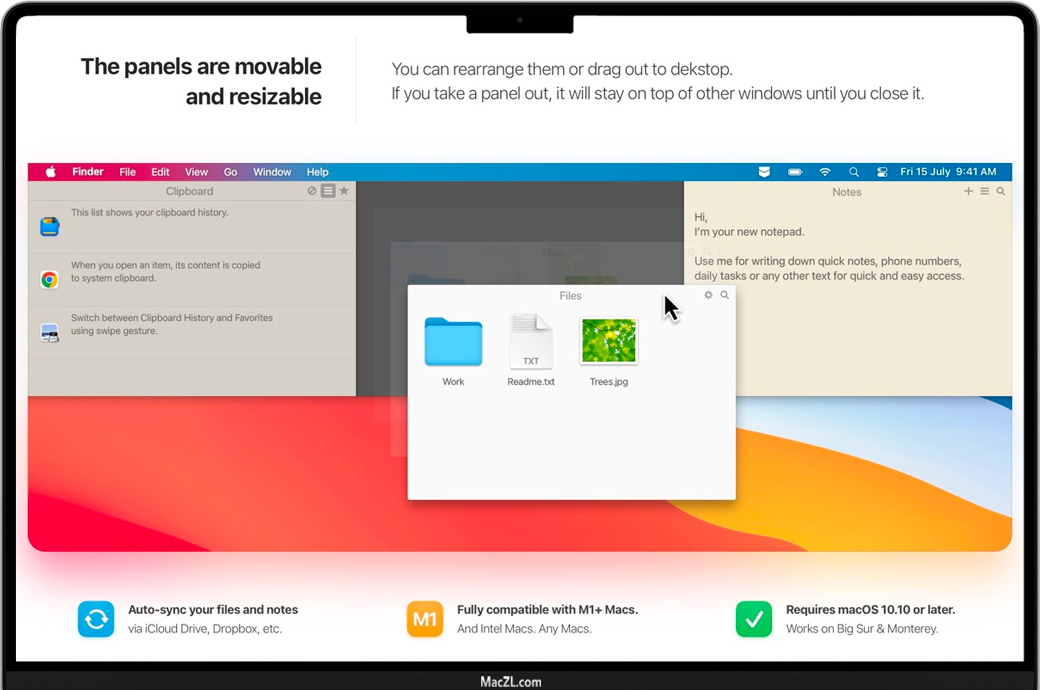
Task: Click the Files panel search icon
Action: [725, 295]
